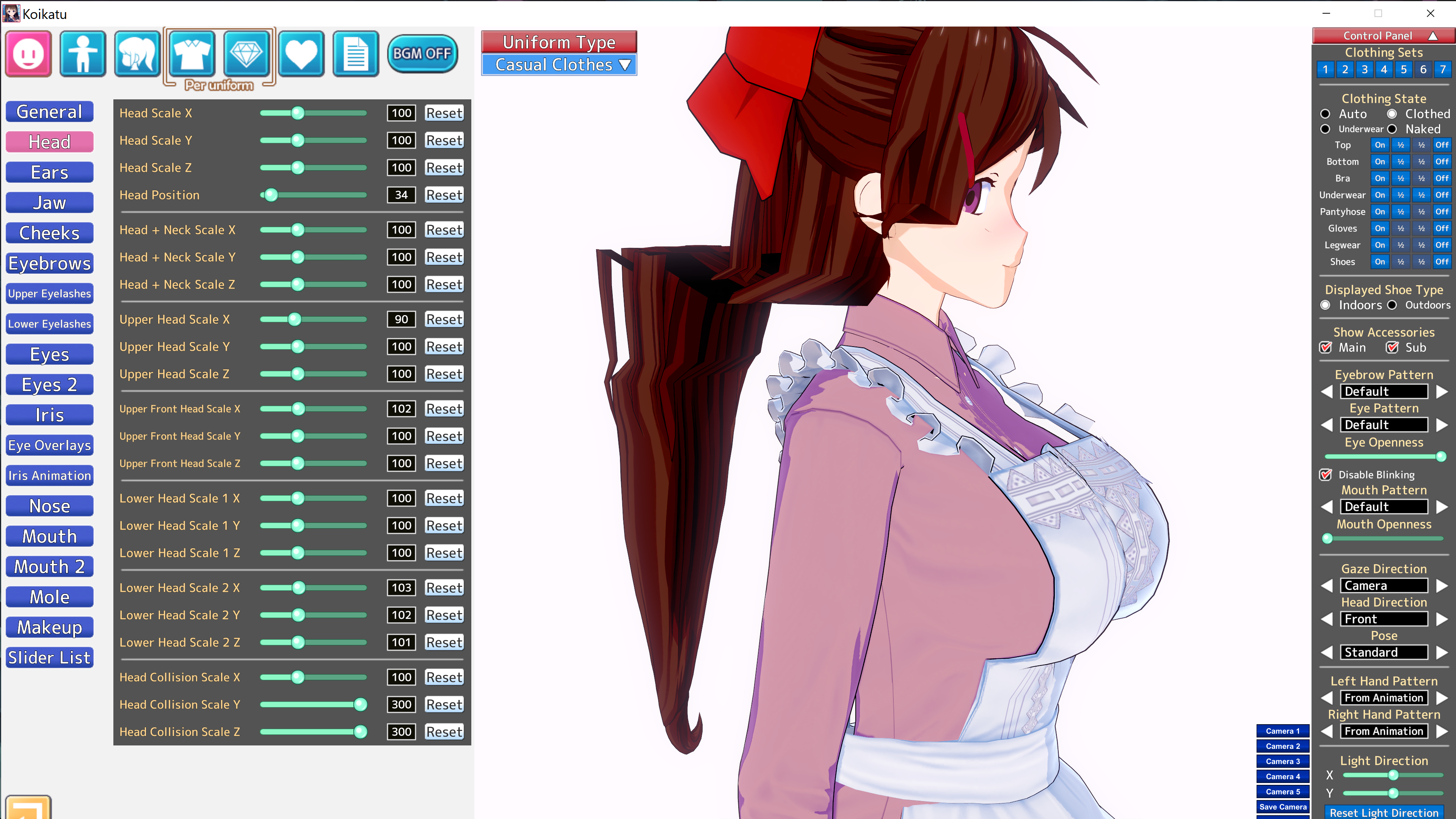
Task: Collapse the Control Panel header
Action: click(x=1384, y=36)
